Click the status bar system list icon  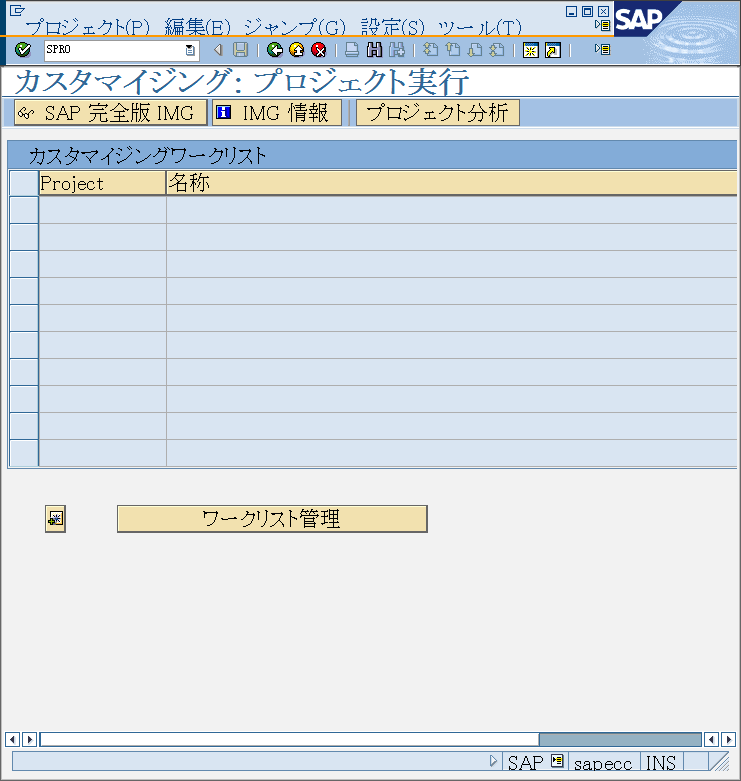pos(557,761)
